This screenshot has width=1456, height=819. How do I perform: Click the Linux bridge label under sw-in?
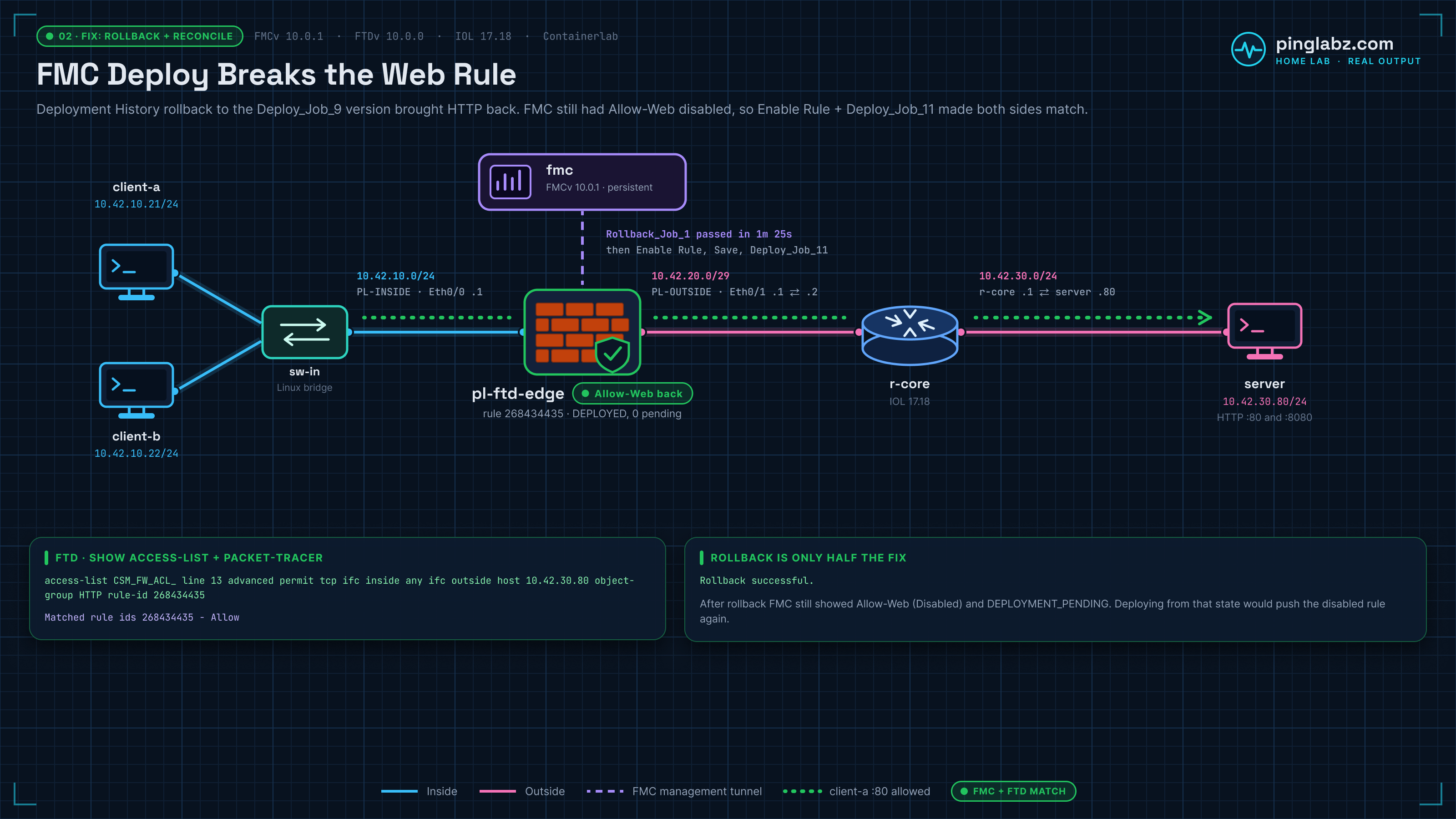click(305, 388)
